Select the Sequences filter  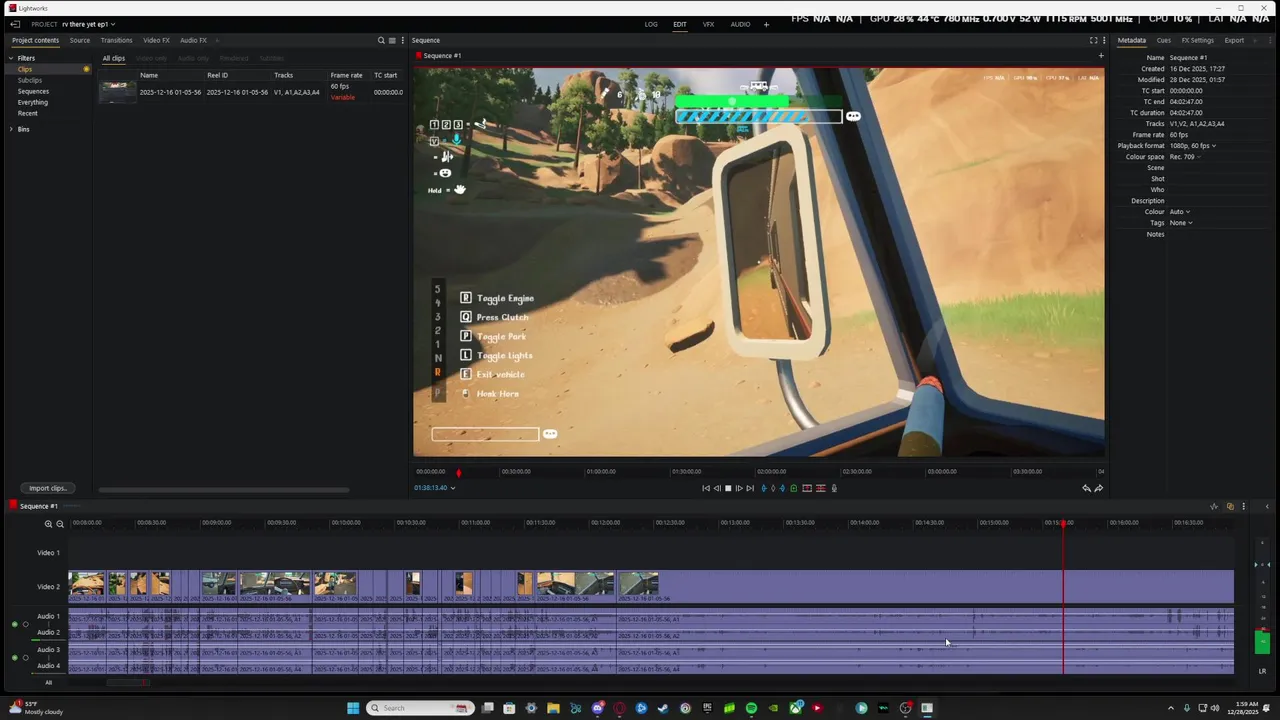point(33,91)
